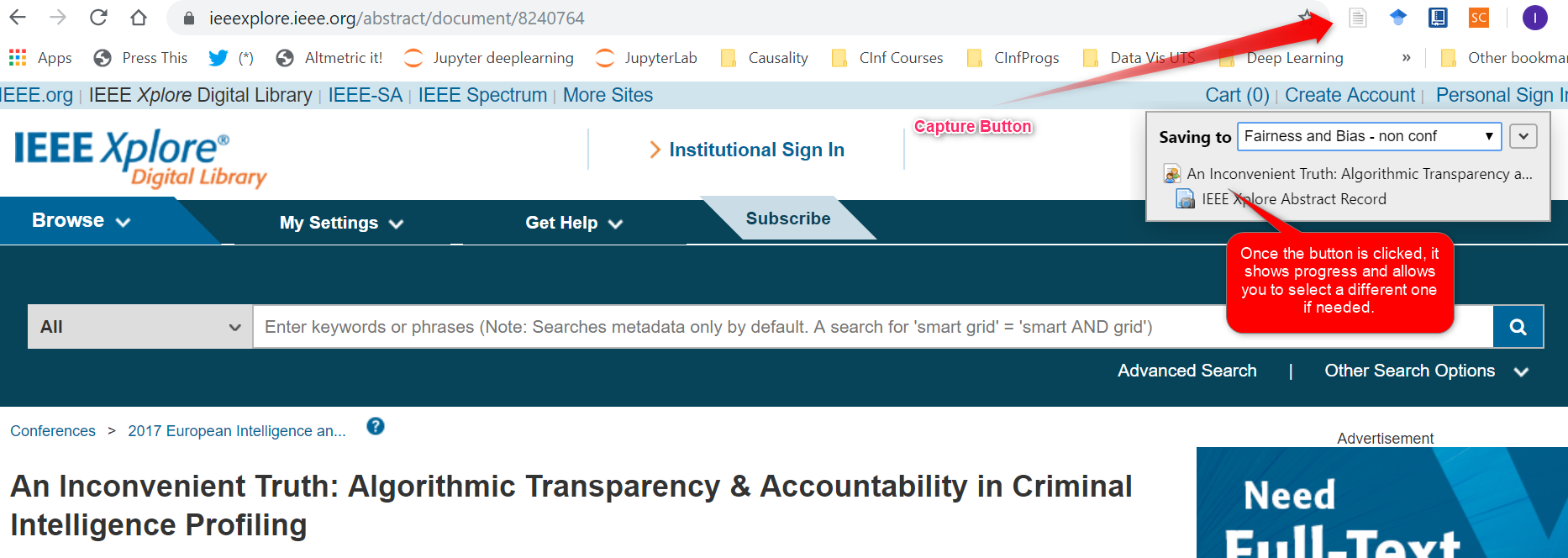Click the blue search magnifier button

[x=1518, y=327]
